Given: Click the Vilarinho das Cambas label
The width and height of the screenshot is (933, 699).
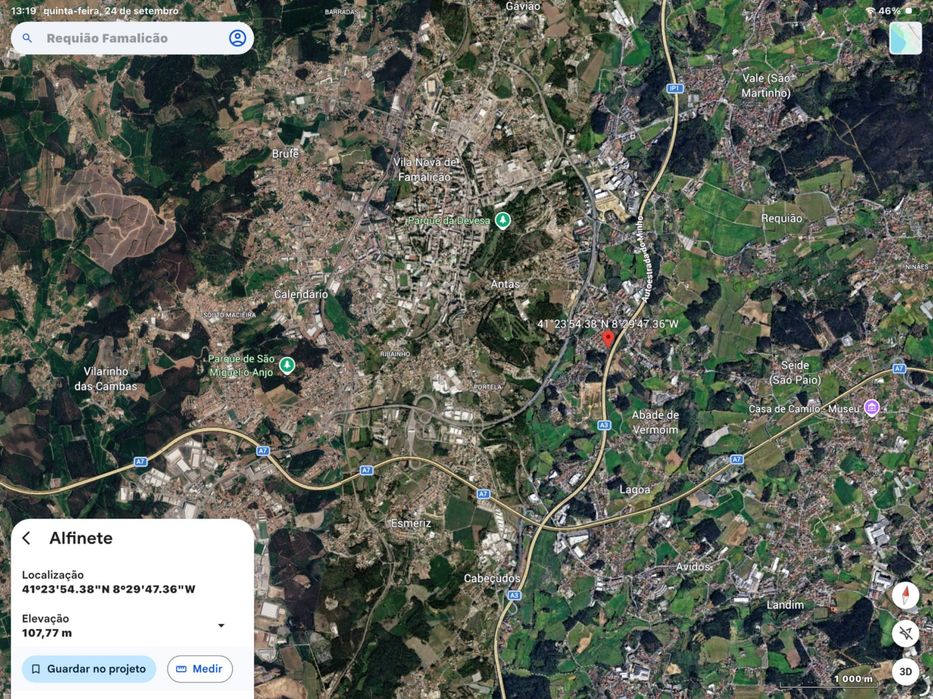Looking at the screenshot, I should click(x=105, y=378).
